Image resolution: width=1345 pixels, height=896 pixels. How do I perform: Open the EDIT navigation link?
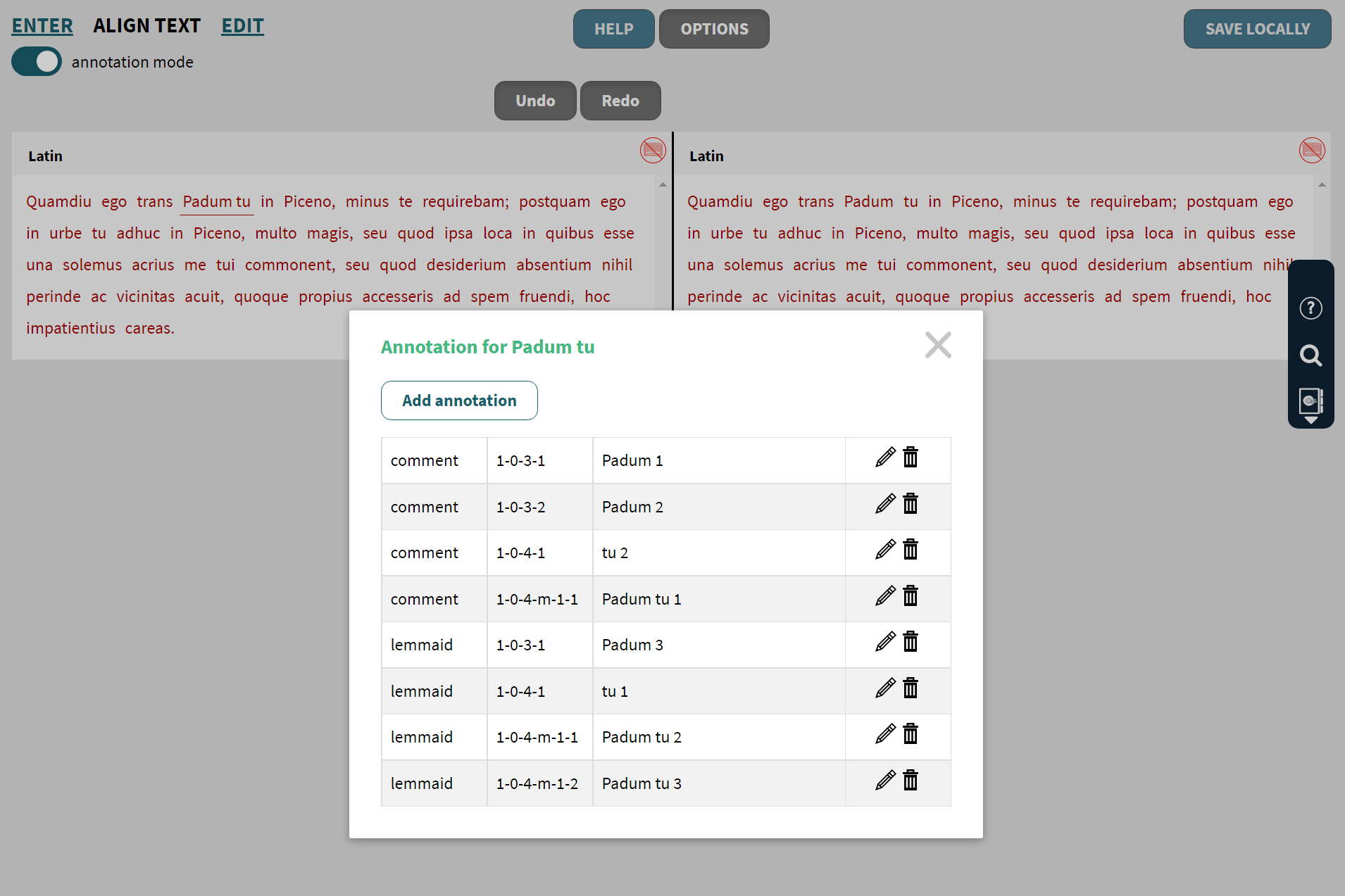[242, 25]
